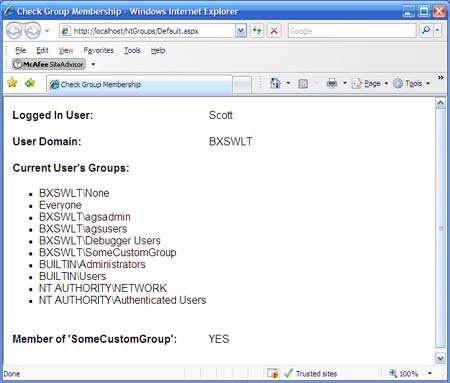Expand the zoom level dropdown arrow

[430, 373]
